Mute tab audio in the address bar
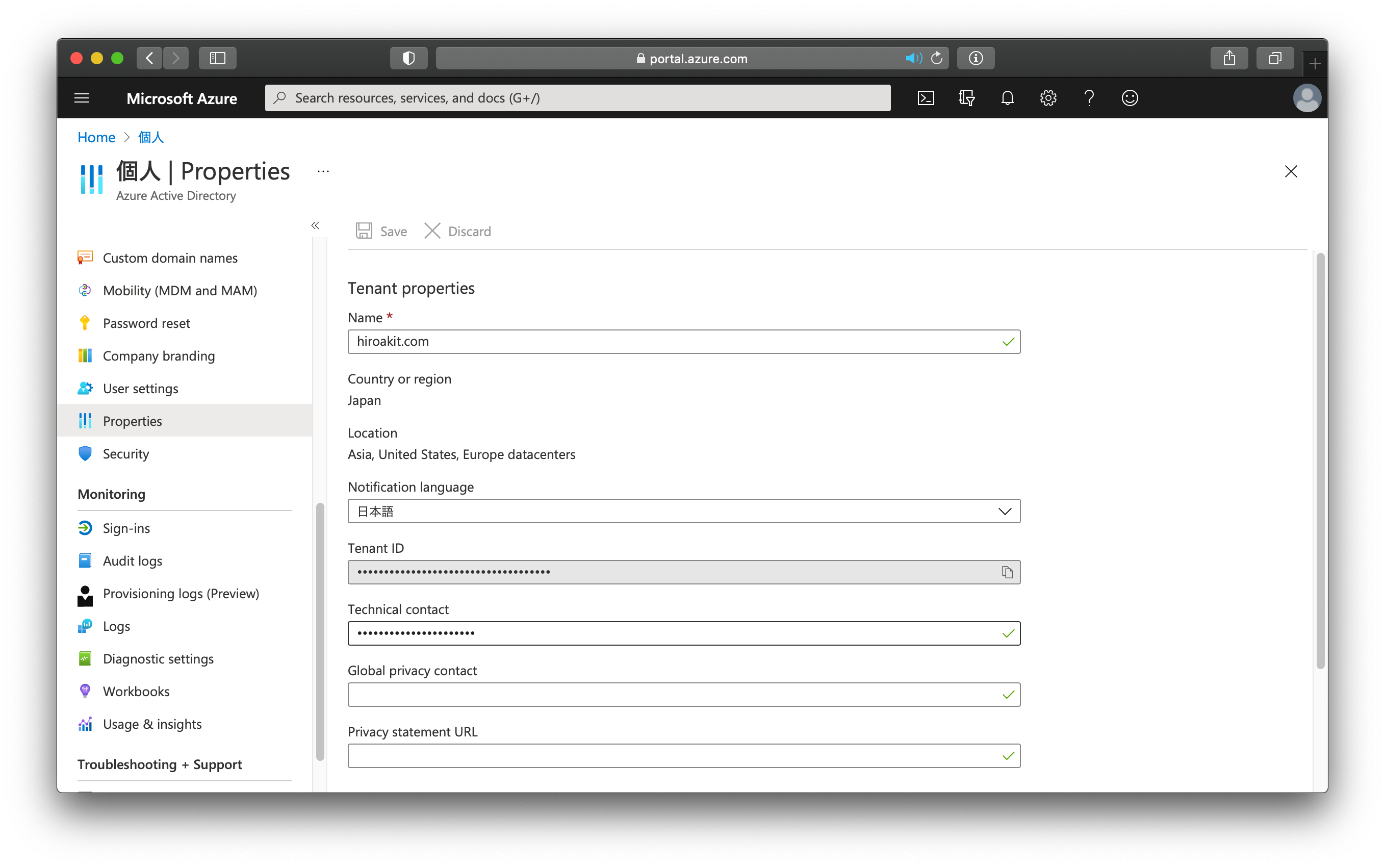The height and width of the screenshot is (868, 1385). (x=913, y=59)
